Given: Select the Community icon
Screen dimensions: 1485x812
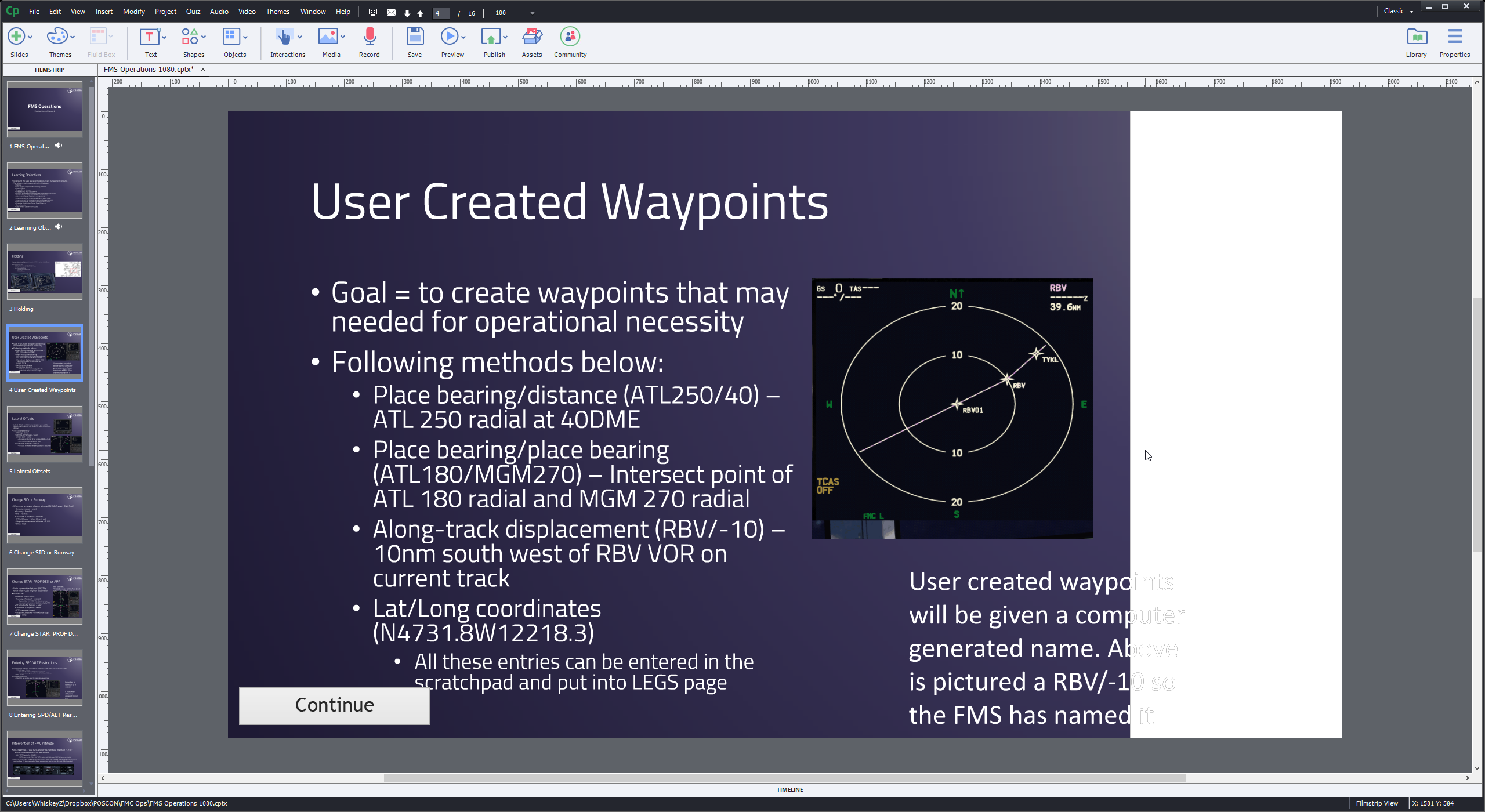Looking at the screenshot, I should 570,37.
